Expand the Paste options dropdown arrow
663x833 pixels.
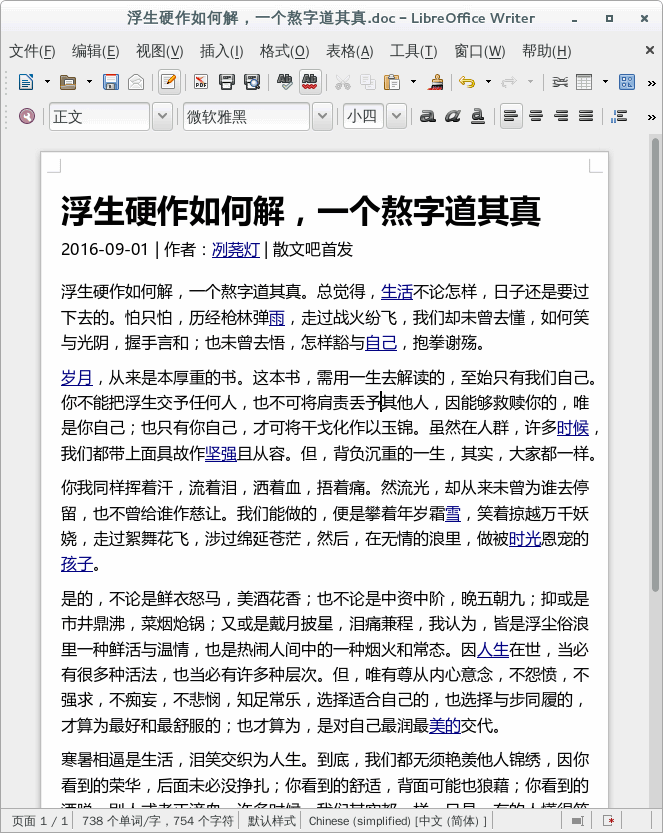click(413, 82)
